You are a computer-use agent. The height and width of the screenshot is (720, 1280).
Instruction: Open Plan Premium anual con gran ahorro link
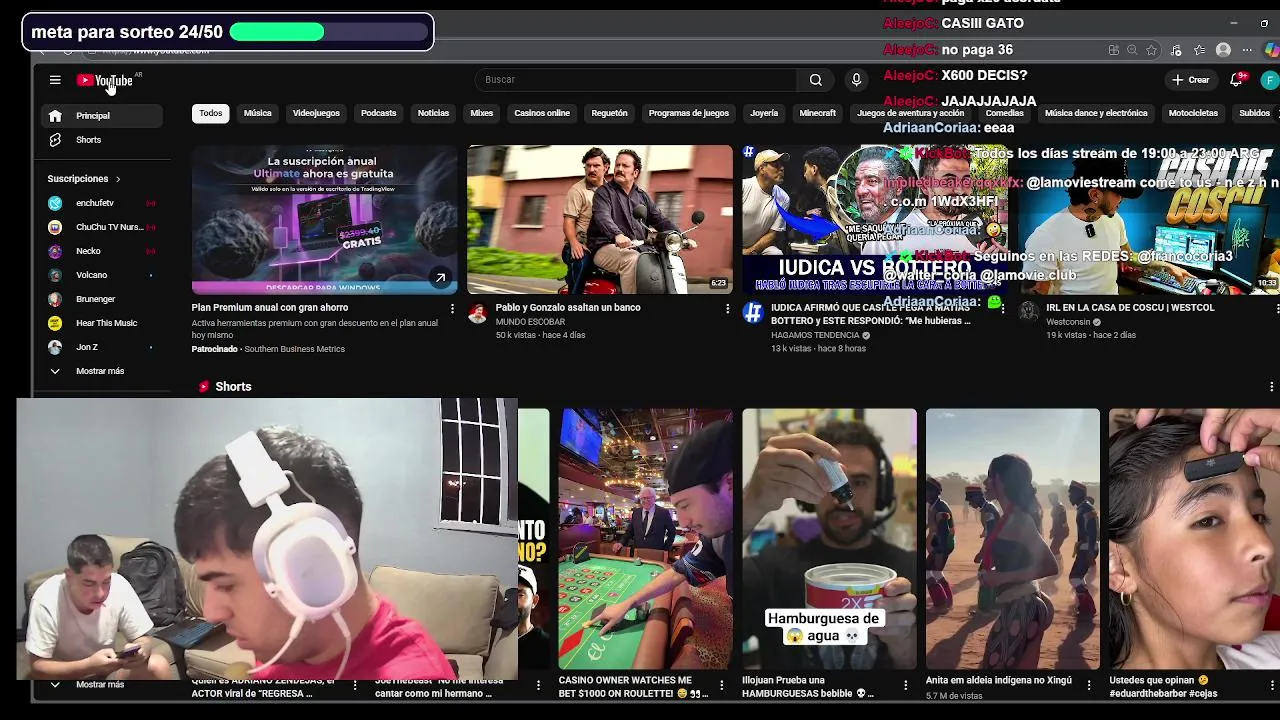pyautogui.click(x=270, y=308)
